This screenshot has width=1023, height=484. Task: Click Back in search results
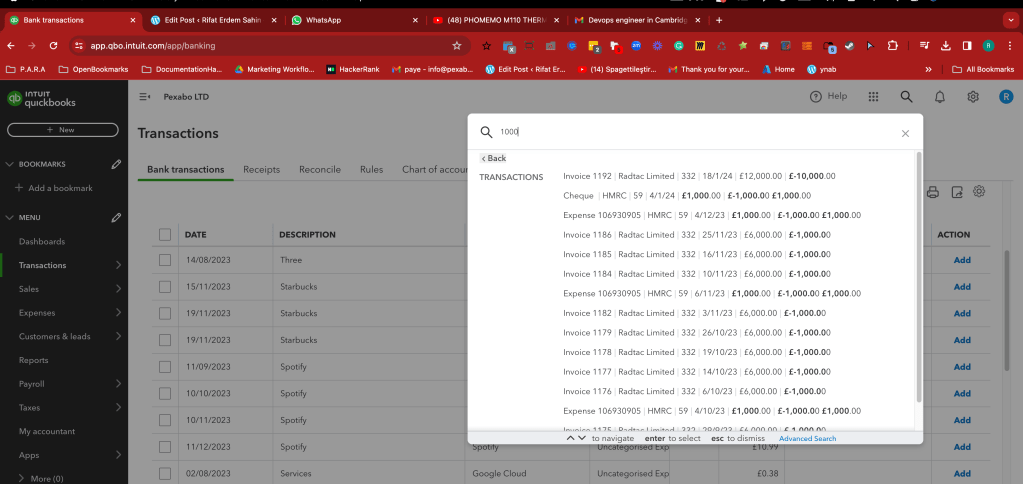tap(493, 159)
